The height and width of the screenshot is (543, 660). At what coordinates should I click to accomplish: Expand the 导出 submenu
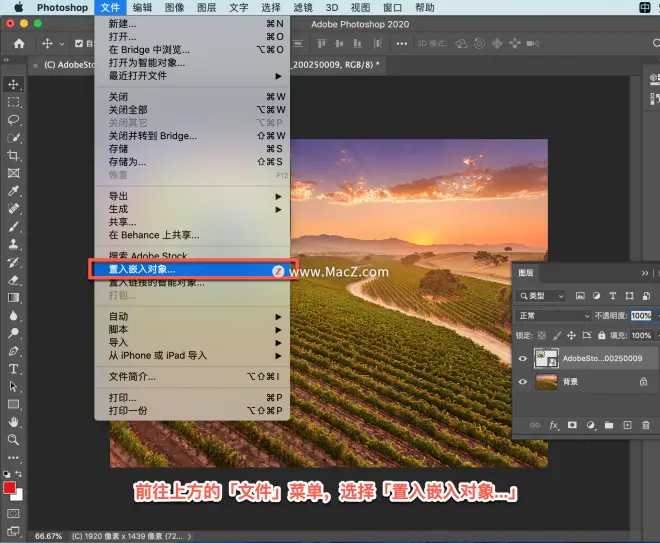[x=192, y=196]
